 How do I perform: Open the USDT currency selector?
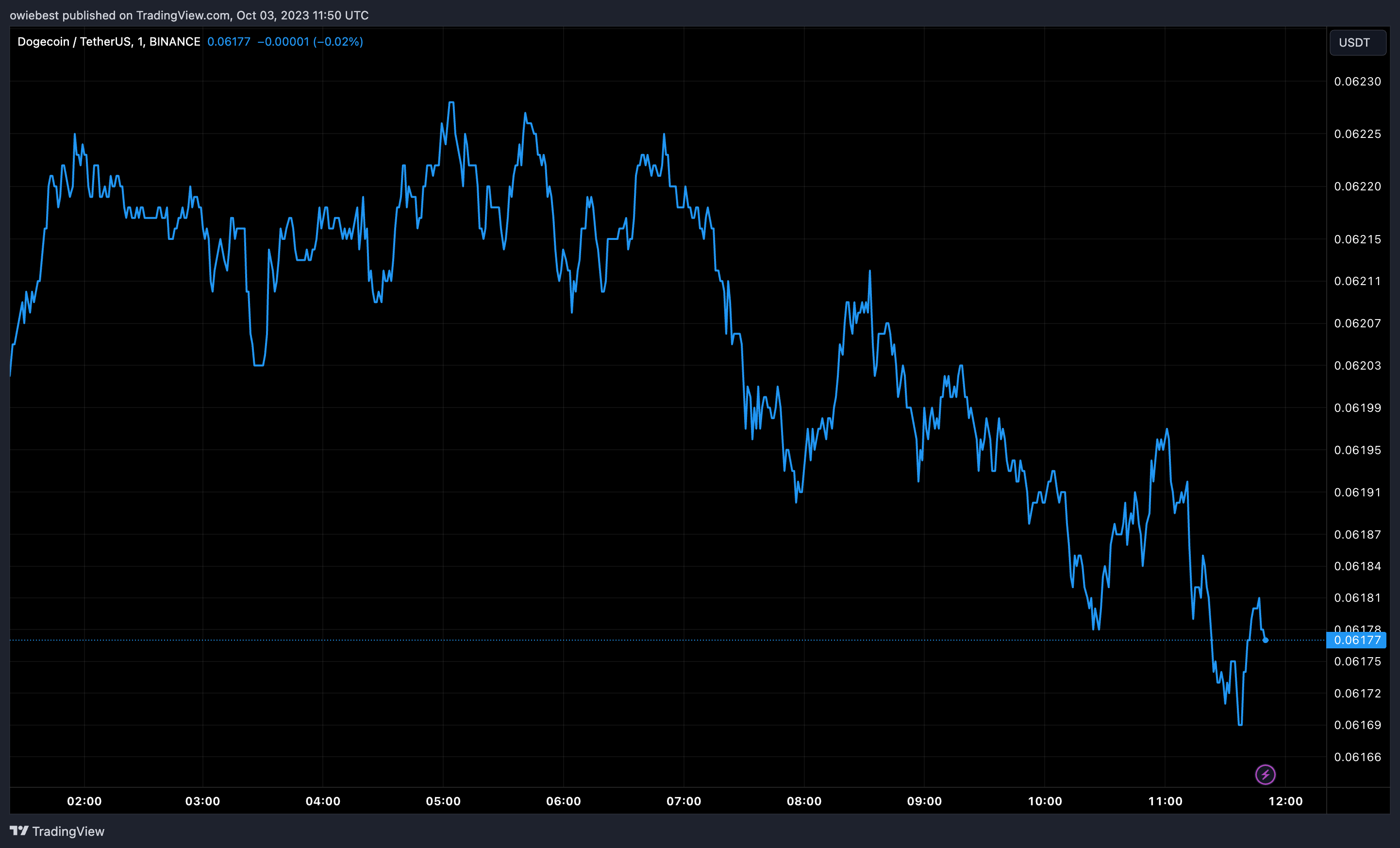pos(1357,43)
